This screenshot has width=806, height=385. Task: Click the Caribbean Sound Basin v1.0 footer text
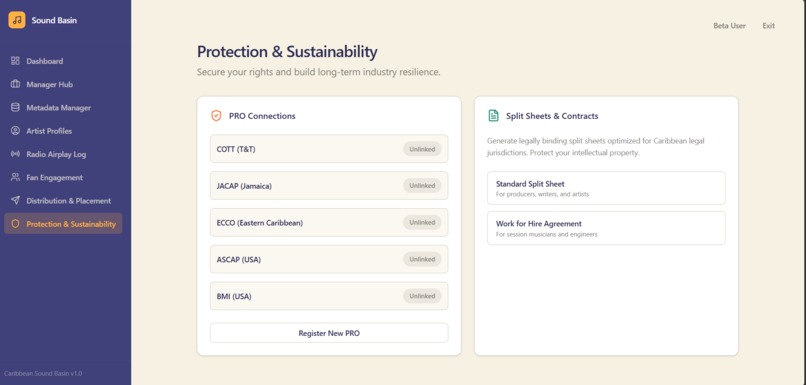pos(43,374)
